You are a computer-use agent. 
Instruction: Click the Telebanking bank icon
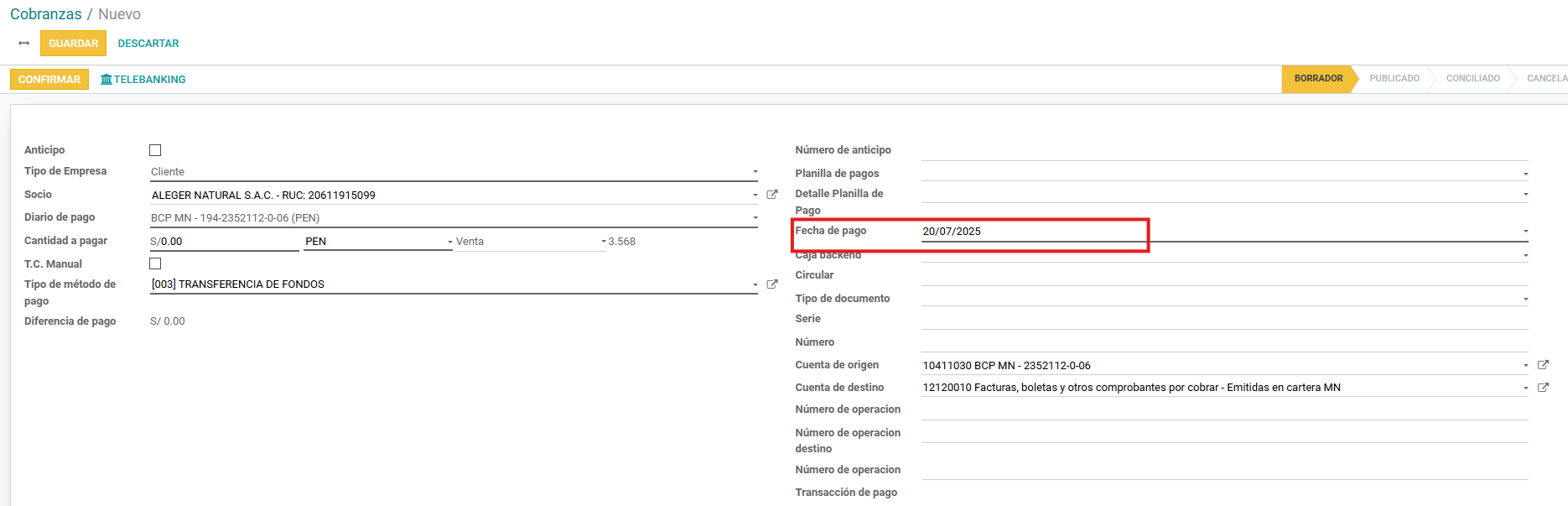click(x=106, y=79)
